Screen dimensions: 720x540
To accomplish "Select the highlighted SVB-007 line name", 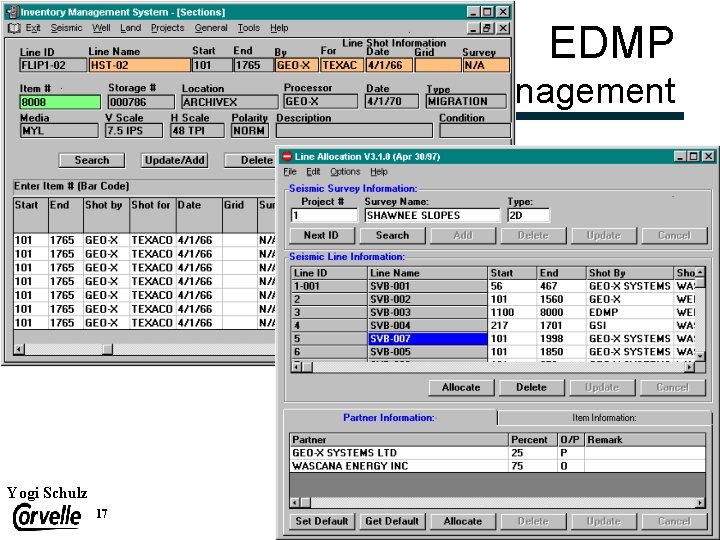I will [428, 339].
